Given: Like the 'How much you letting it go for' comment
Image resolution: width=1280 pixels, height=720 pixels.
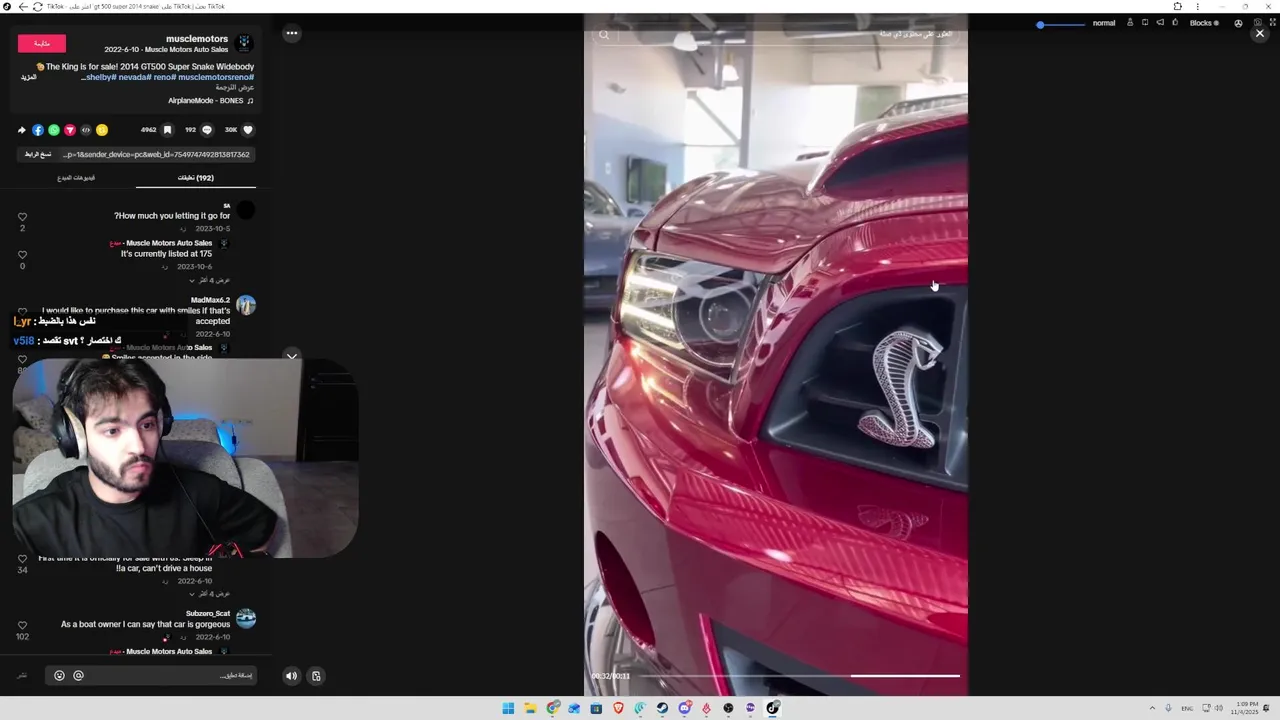Looking at the screenshot, I should coord(22,217).
